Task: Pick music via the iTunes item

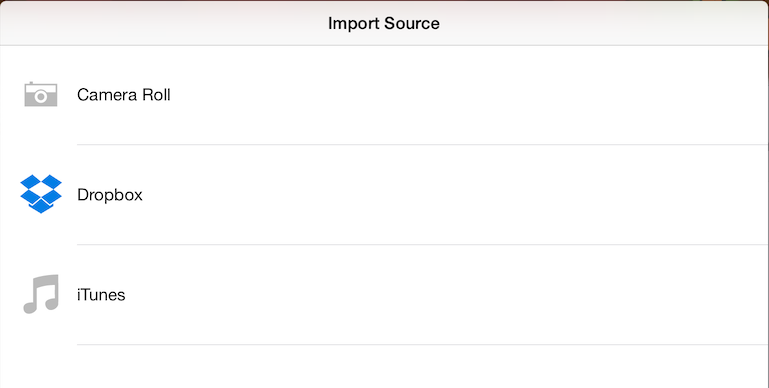Action: click(384, 295)
